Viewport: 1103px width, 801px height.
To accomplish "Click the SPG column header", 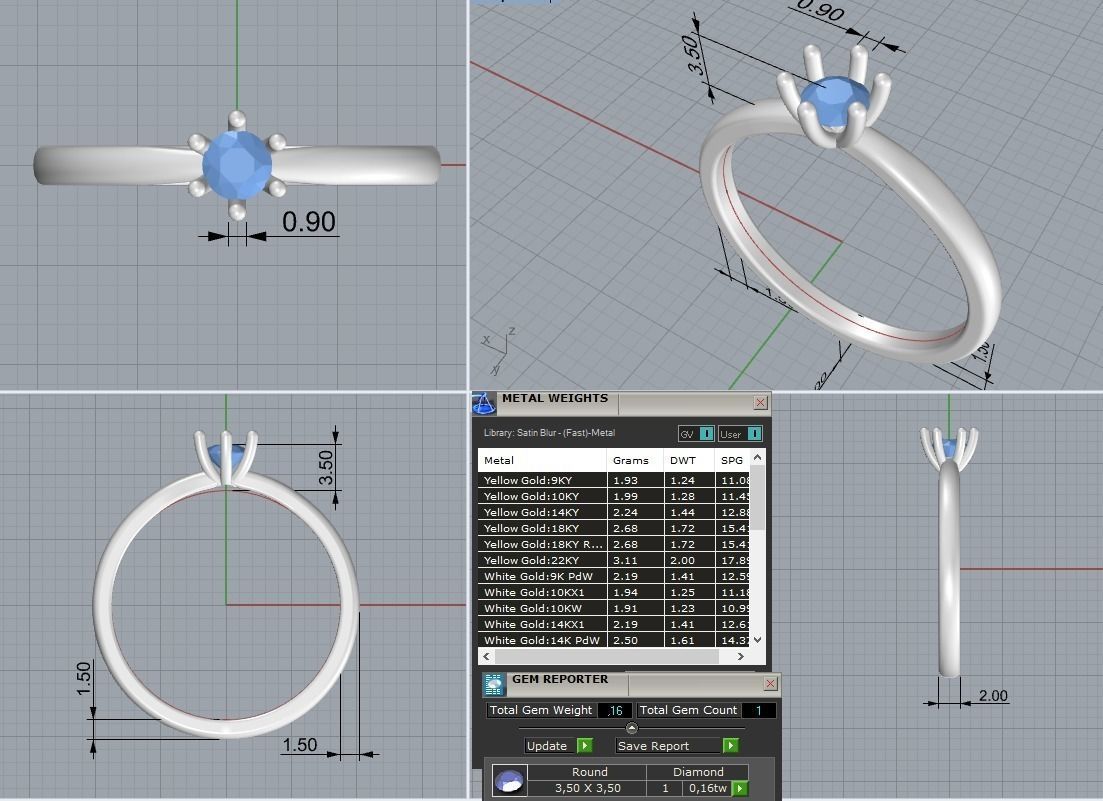I will [x=733, y=461].
